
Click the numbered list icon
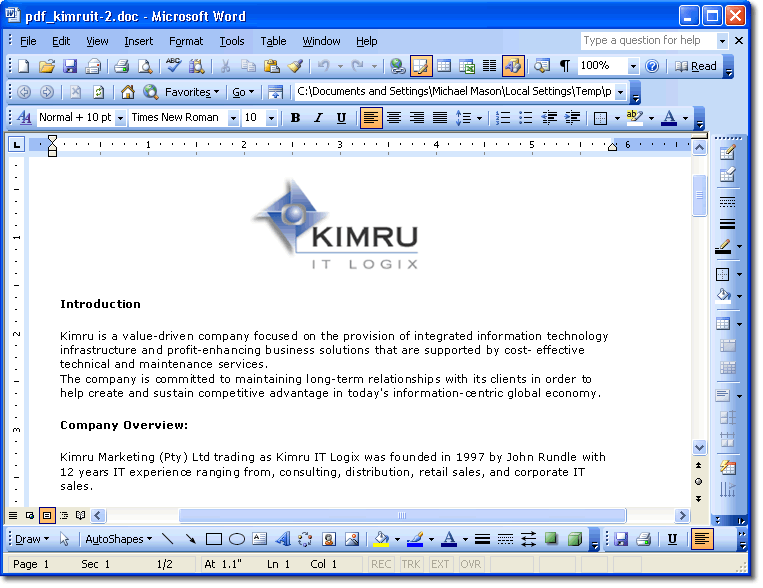tap(503, 118)
